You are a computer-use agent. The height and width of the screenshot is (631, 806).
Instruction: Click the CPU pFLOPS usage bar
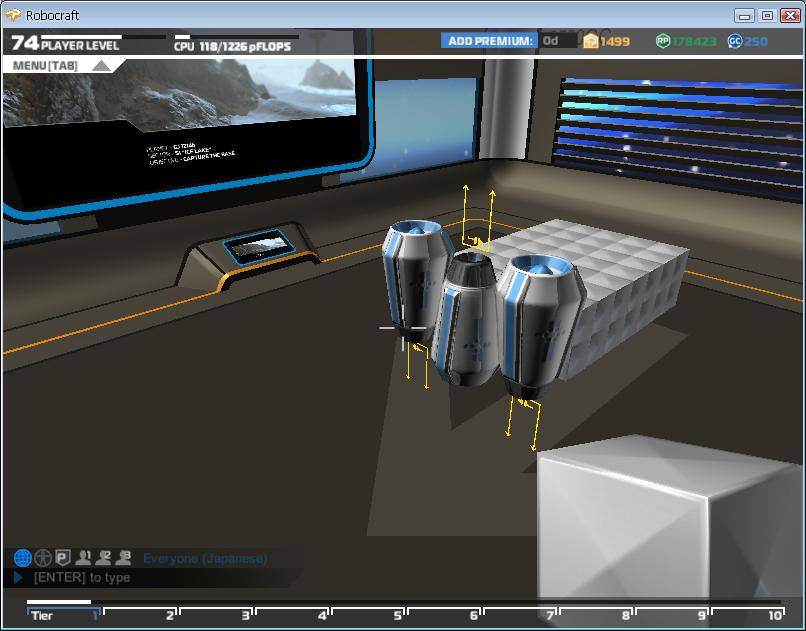pyautogui.click(x=236, y=37)
